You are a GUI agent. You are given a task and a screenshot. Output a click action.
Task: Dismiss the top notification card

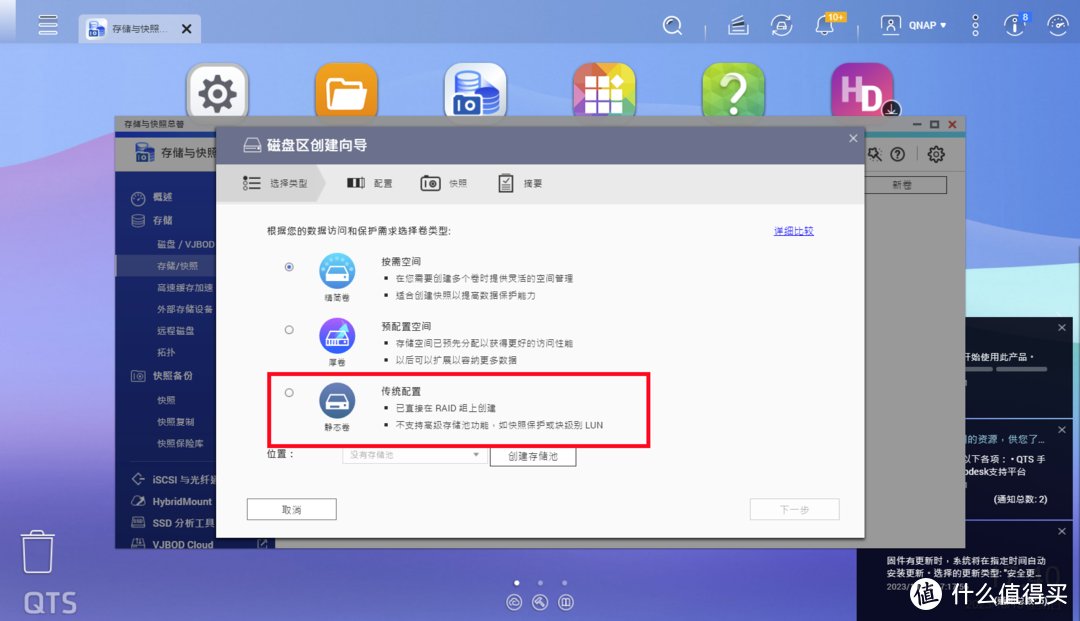pos(1061,328)
